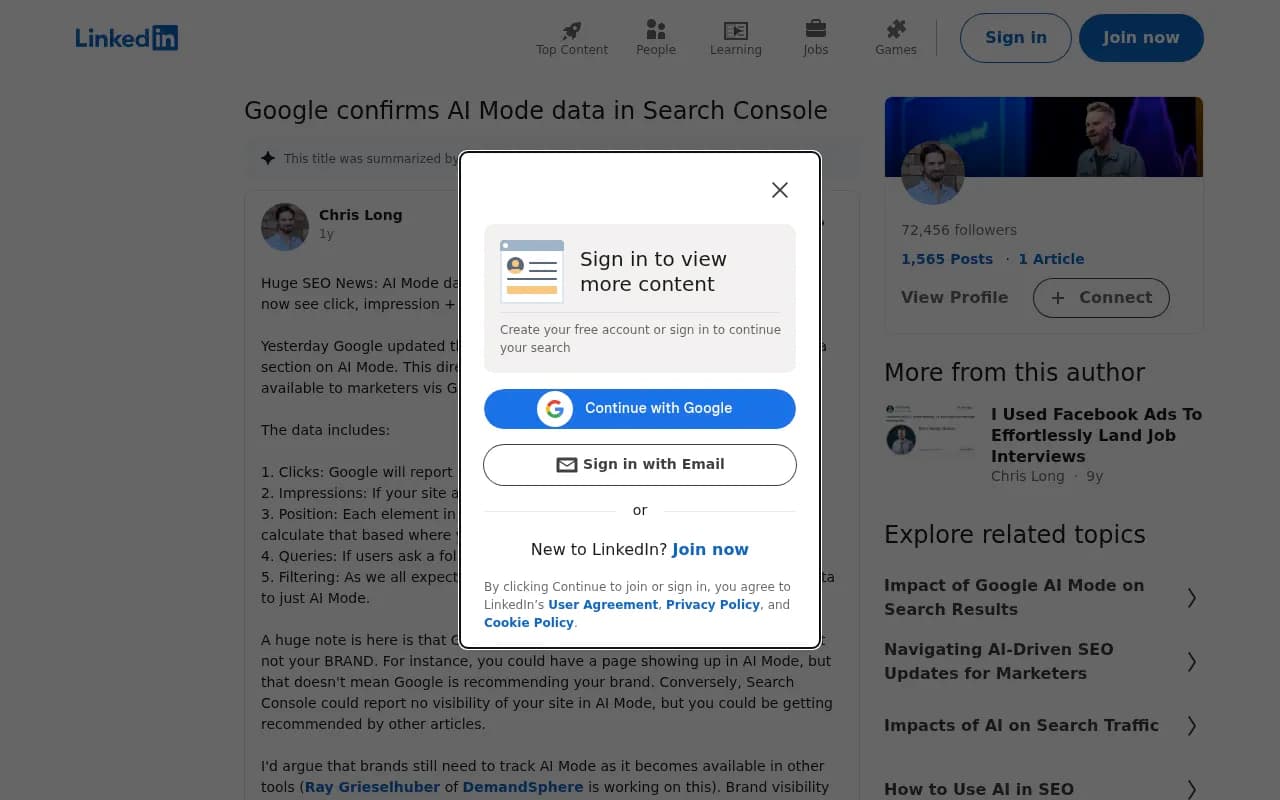Open the DemandSphere link
Viewport: 1280px width, 800px height.
coord(523,787)
